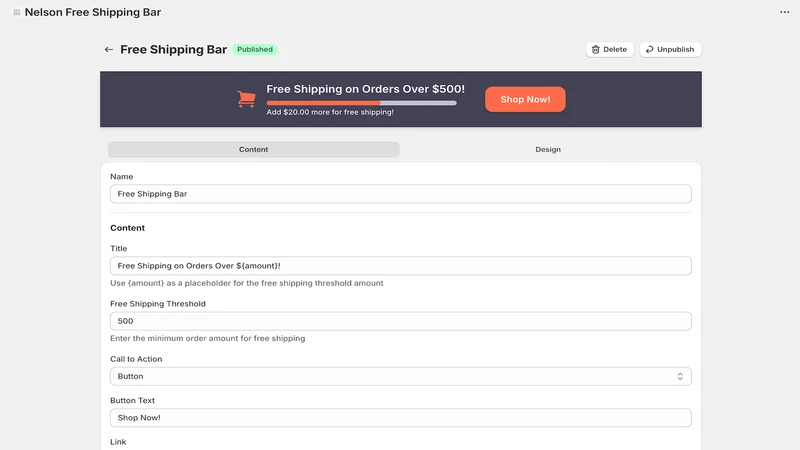Click the 'Add $20.00 more for free shipping!' text
Viewport: 800px width, 450px height.
point(330,112)
